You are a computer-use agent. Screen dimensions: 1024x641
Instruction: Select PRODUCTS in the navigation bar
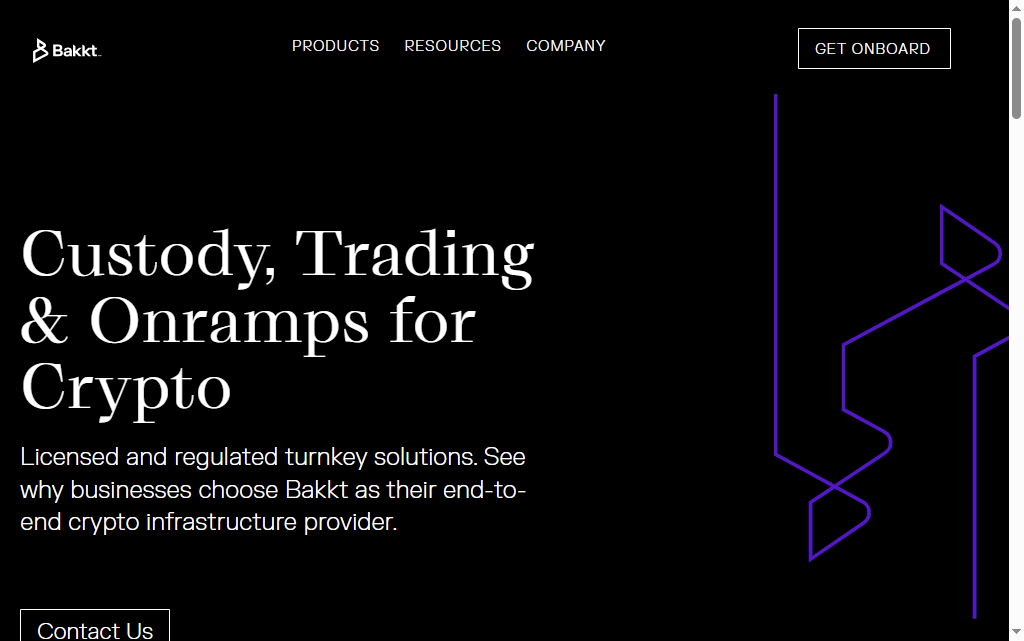click(335, 46)
